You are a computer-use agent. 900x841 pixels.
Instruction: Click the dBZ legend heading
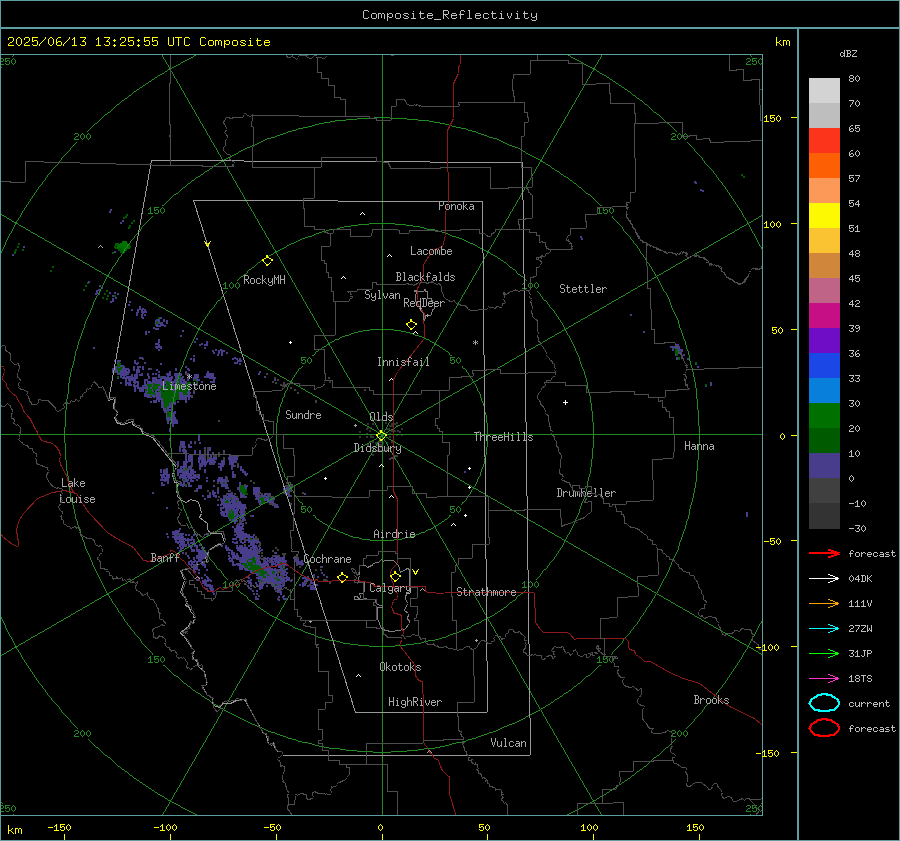(x=848, y=53)
